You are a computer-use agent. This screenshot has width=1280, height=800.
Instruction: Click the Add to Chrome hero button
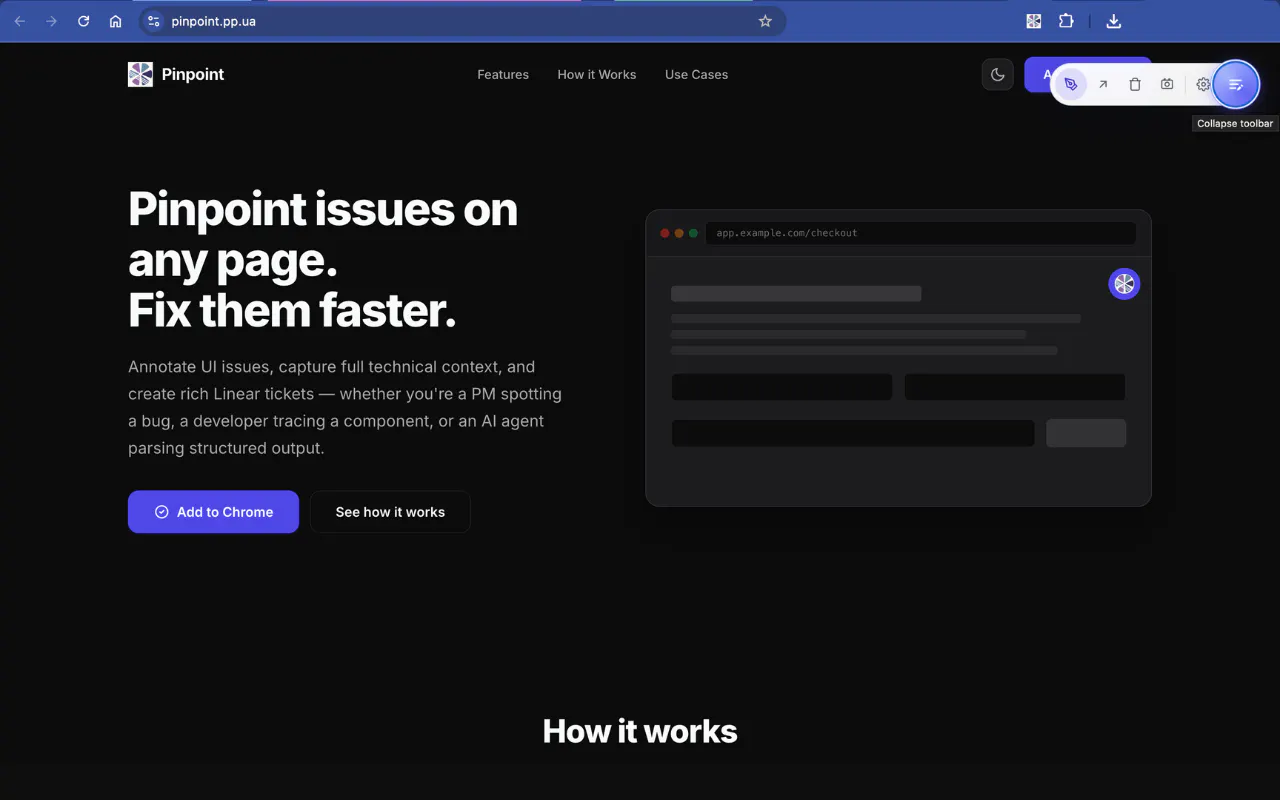coord(213,512)
